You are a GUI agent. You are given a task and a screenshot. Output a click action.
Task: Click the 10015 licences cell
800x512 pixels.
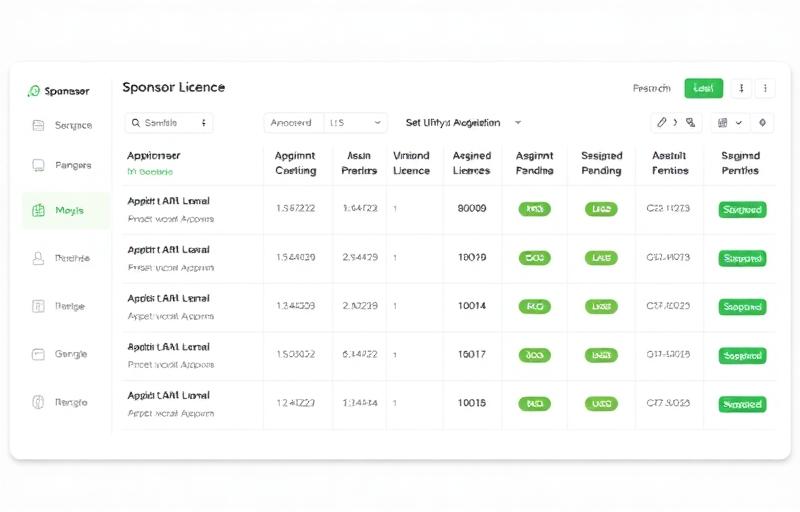pyautogui.click(x=472, y=403)
